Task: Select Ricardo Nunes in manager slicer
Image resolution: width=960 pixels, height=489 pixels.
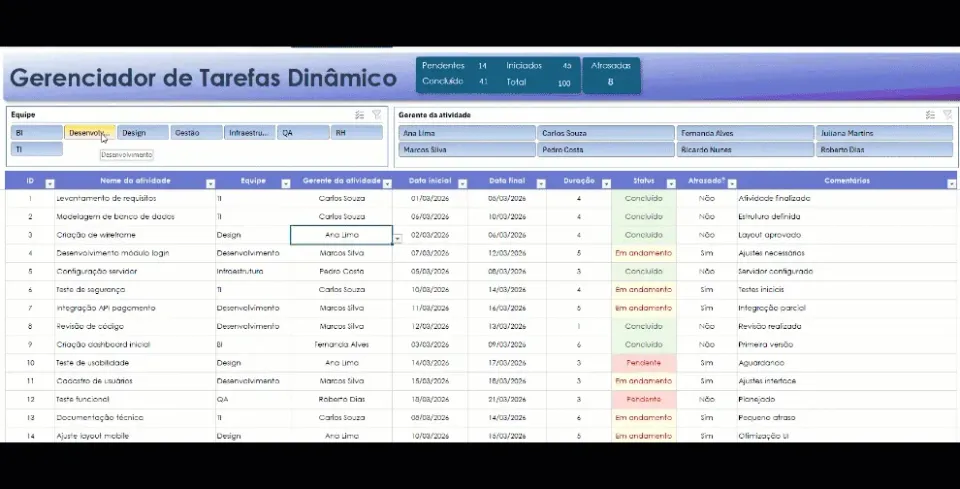Action: click(x=744, y=149)
